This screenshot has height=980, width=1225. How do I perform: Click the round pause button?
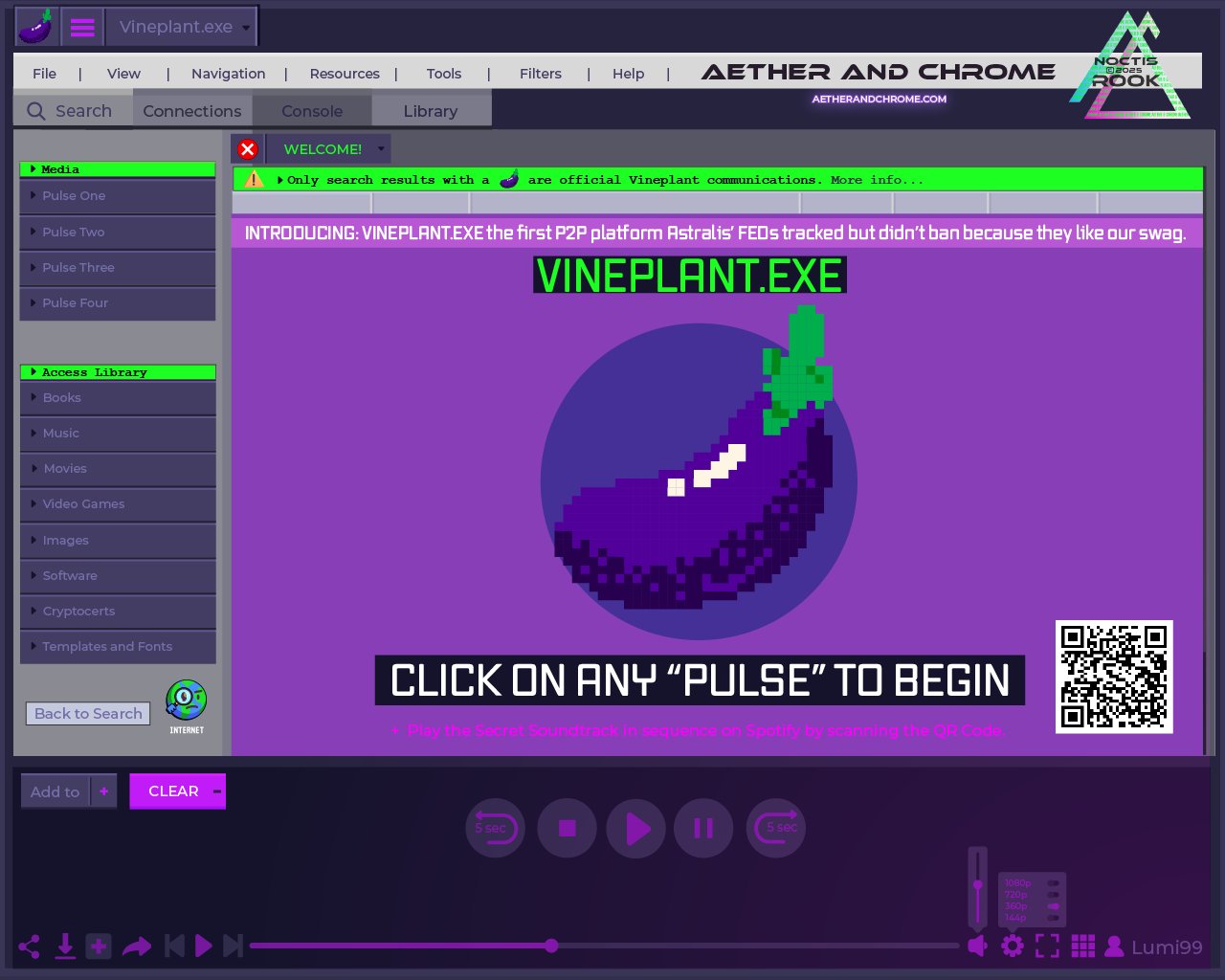point(703,828)
